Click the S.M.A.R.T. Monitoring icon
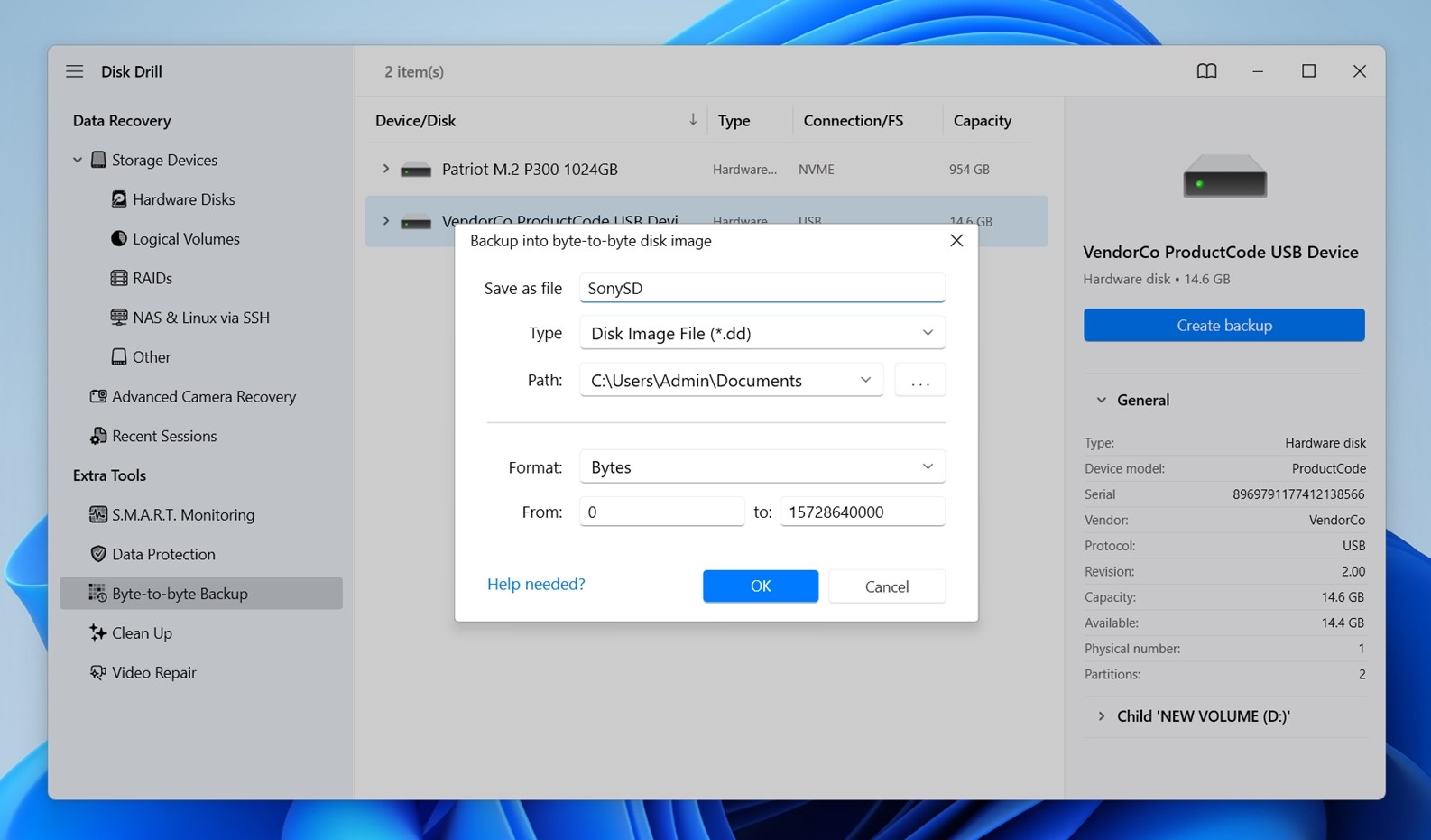Screen dimensions: 1431x840 [98, 514]
